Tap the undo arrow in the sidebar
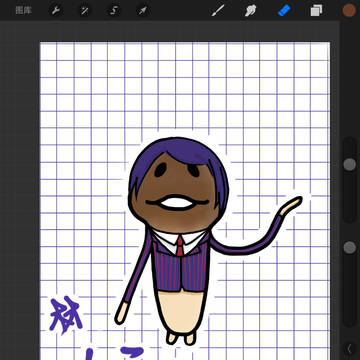 click(350, 349)
